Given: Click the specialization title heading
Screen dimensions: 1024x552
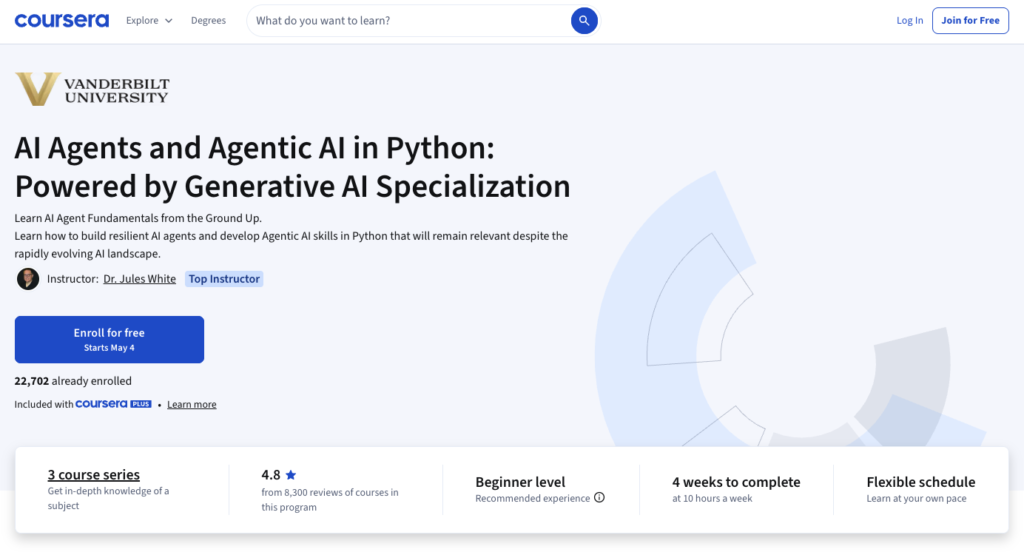Looking at the screenshot, I should coord(292,167).
